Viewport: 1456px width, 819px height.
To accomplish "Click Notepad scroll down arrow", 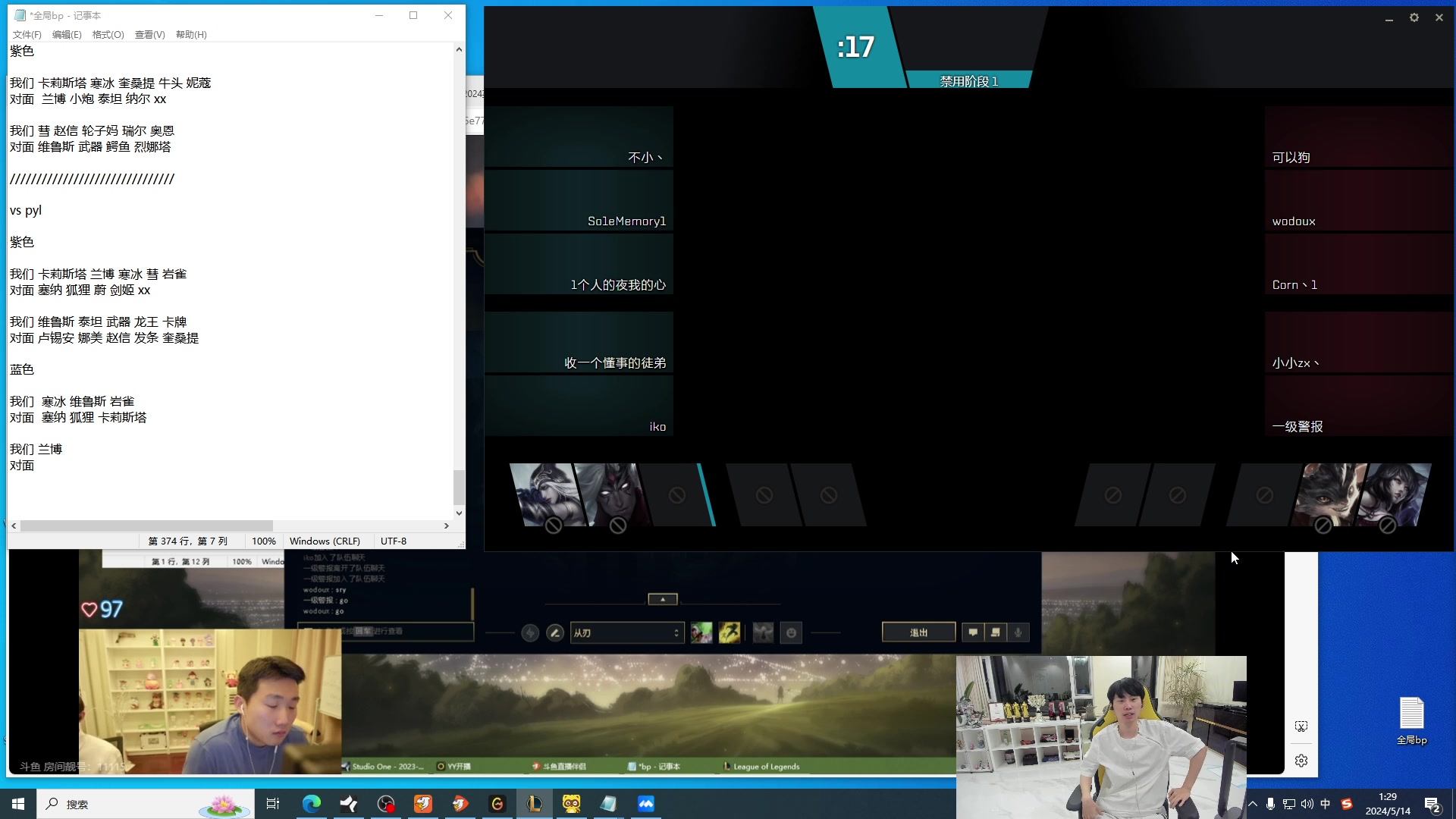I will click(459, 513).
